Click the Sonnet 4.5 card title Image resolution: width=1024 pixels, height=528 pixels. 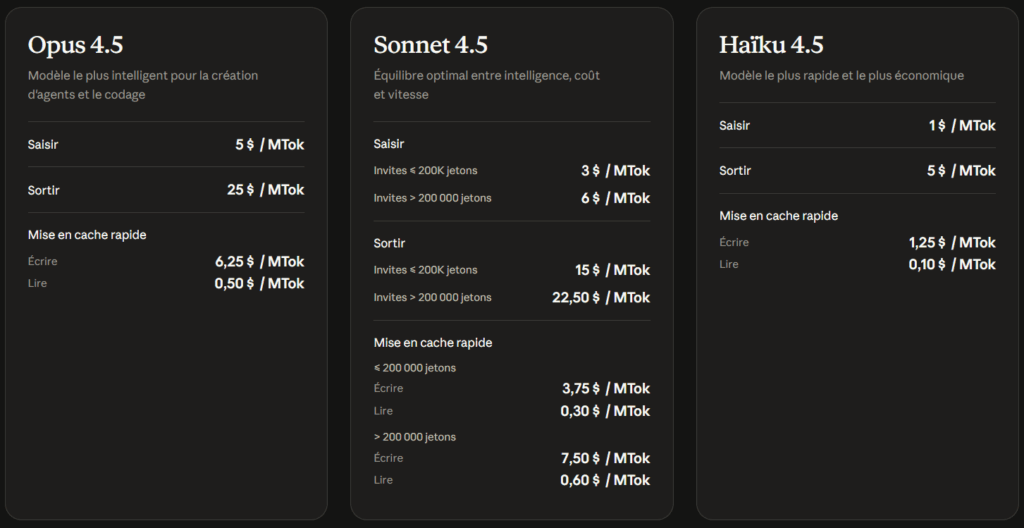coord(430,45)
